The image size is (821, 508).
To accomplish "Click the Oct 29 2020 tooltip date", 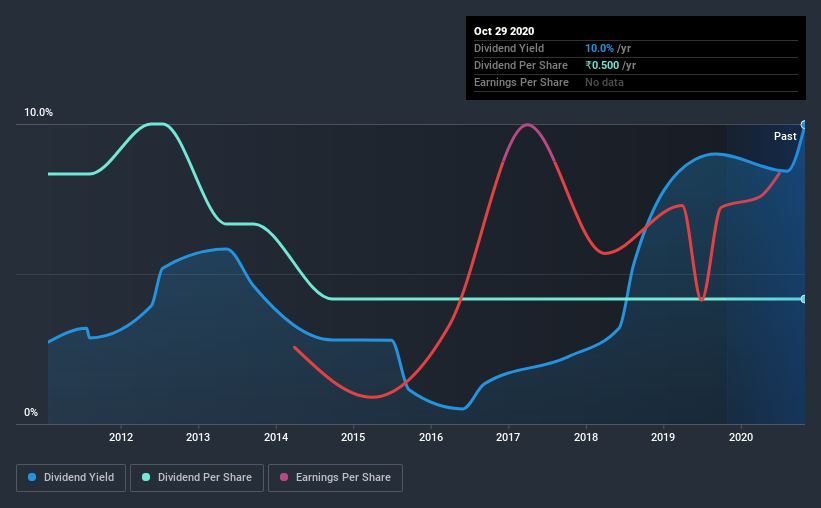I will [504, 31].
